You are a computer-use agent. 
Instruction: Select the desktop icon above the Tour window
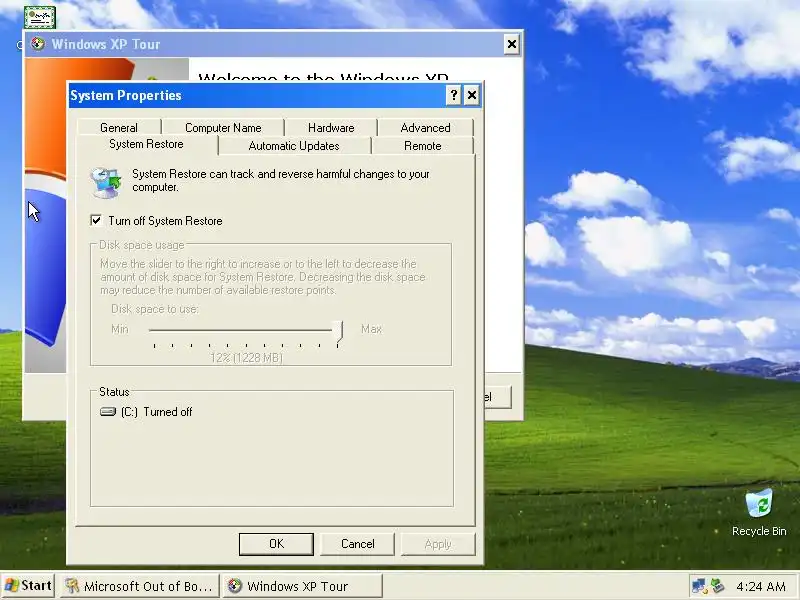(39, 17)
